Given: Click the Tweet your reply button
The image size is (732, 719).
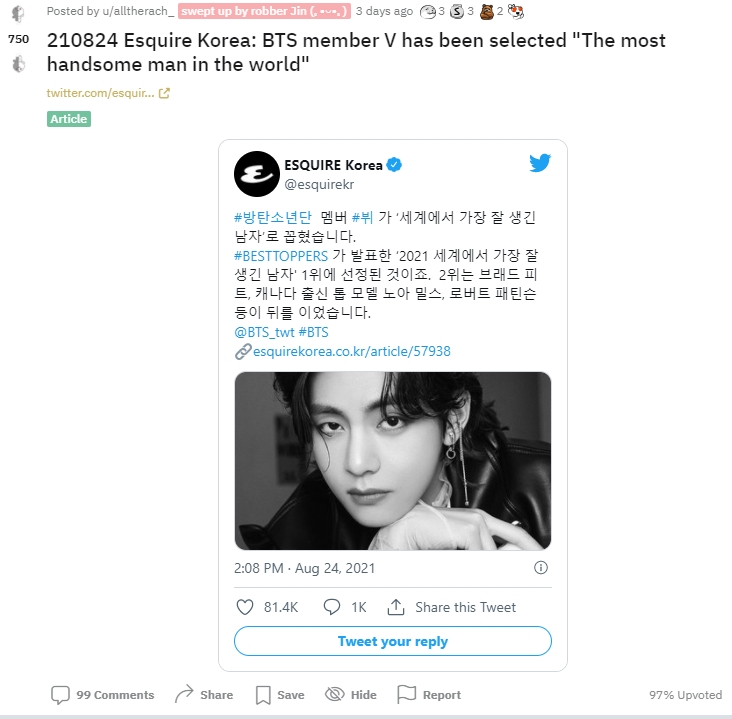Looking at the screenshot, I should click(x=393, y=641).
